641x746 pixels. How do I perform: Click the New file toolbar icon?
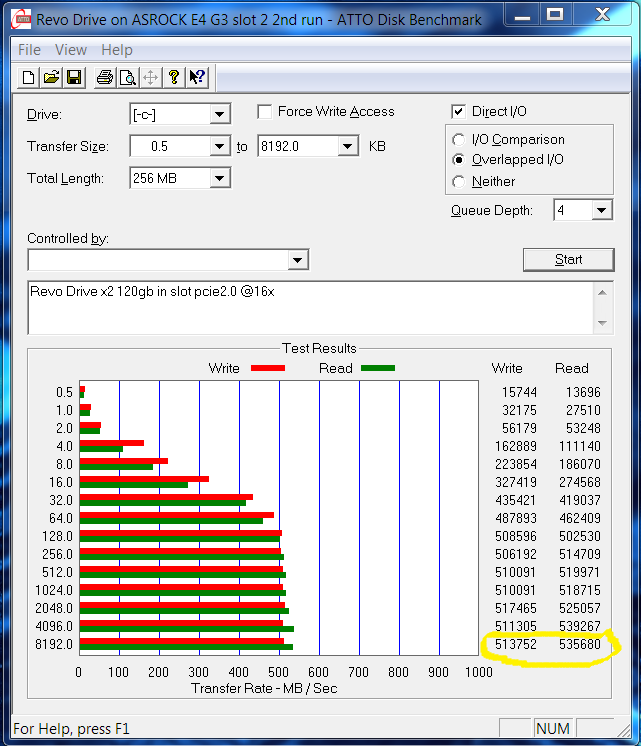29,77
